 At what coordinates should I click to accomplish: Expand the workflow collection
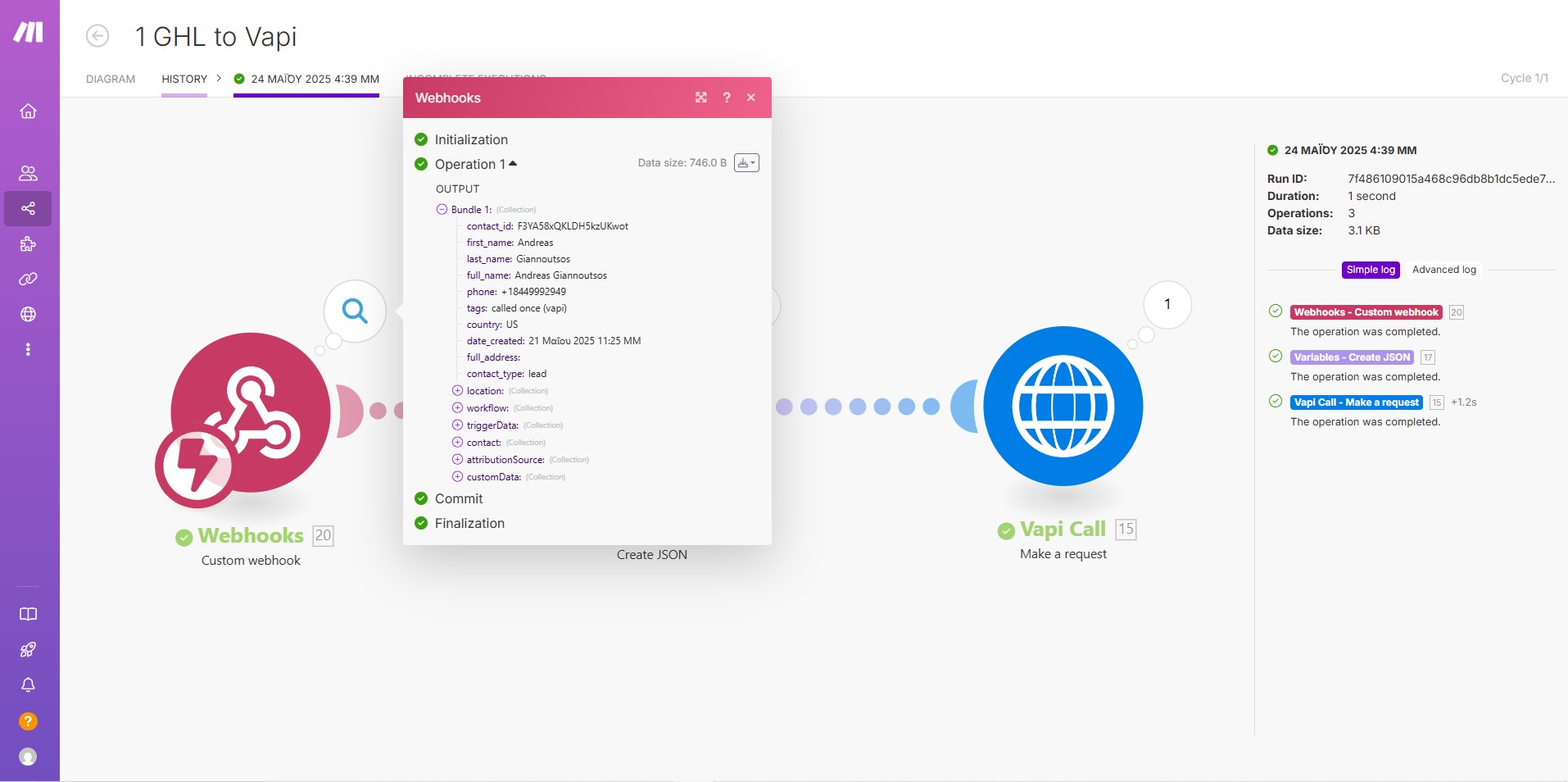coord(457,408)
